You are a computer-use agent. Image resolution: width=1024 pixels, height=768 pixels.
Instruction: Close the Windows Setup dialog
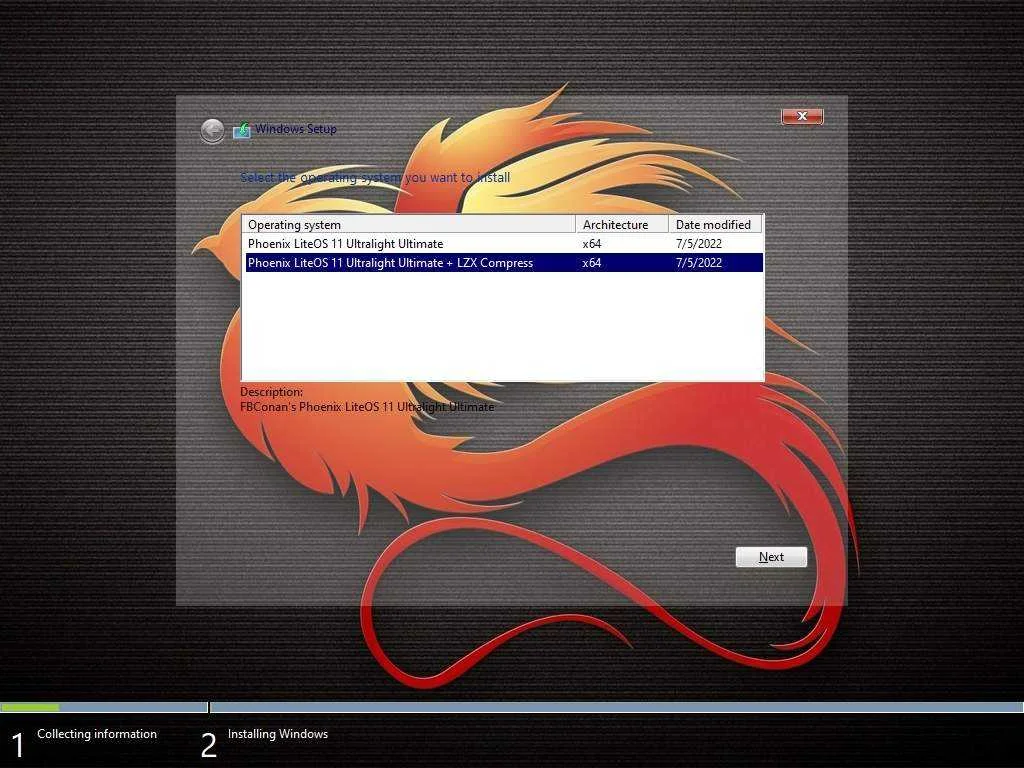(x=802, y=116)
